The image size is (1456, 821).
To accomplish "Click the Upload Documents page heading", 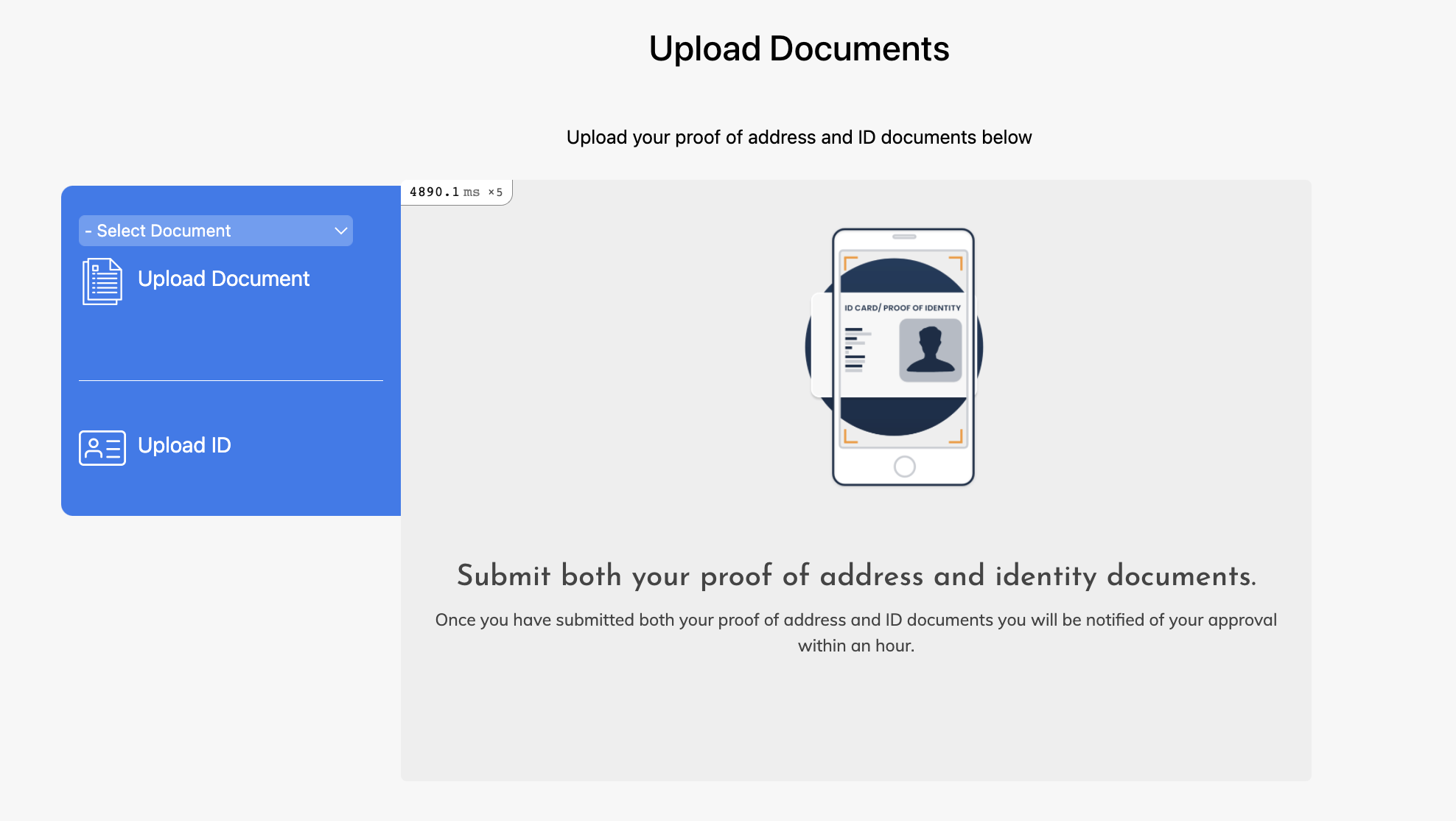I will point(799,49).
